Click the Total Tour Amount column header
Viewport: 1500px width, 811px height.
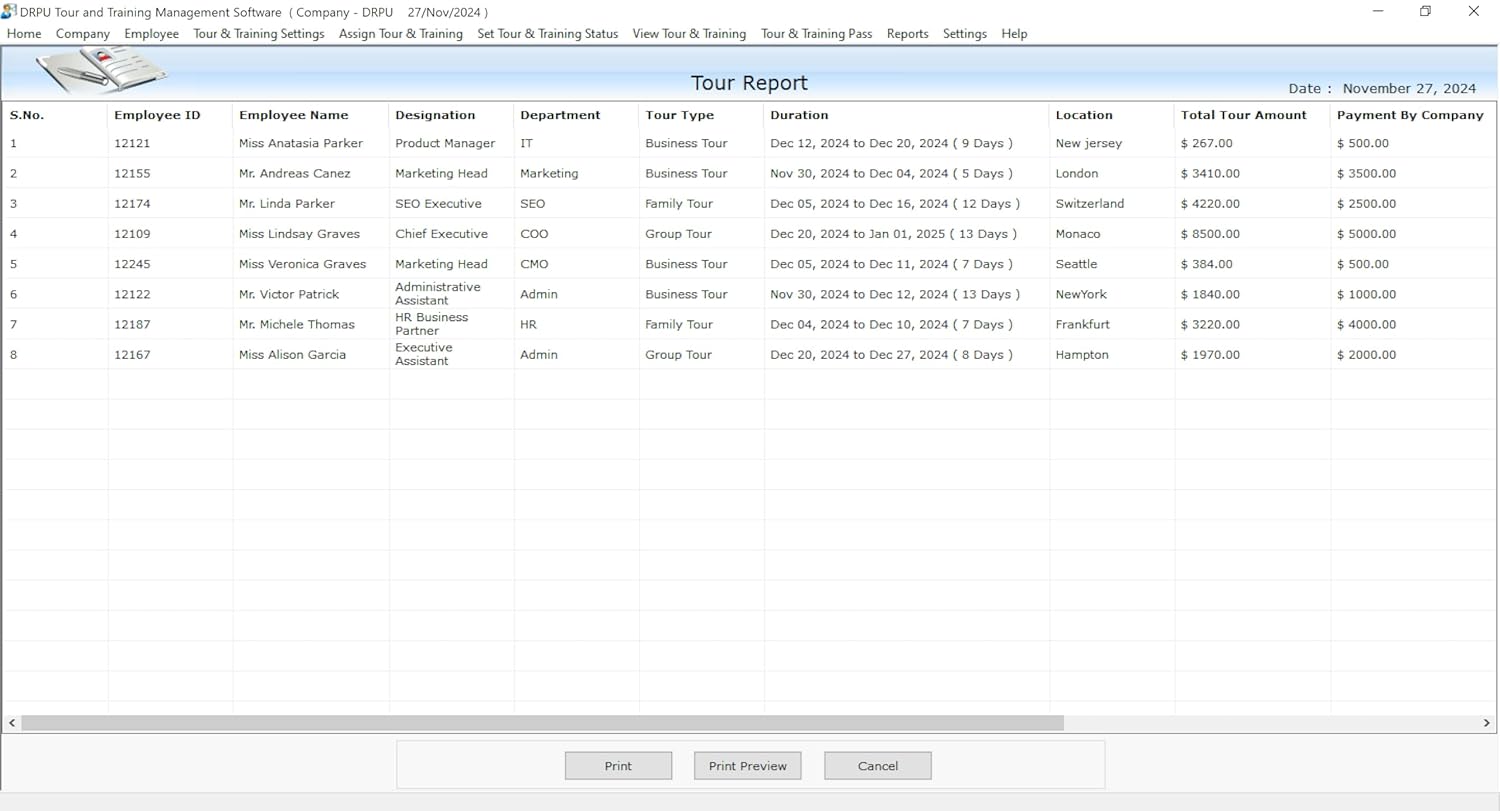pyautogui.click(x=1243, y=115)
